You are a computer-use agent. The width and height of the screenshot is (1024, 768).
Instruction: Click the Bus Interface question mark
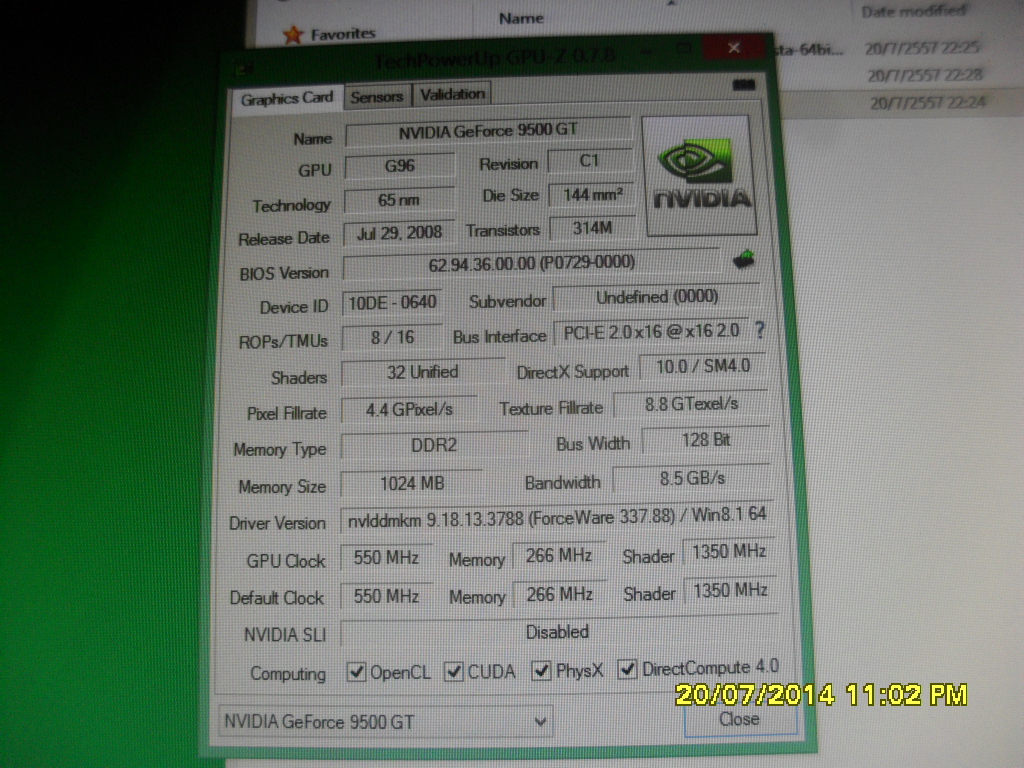760,330
